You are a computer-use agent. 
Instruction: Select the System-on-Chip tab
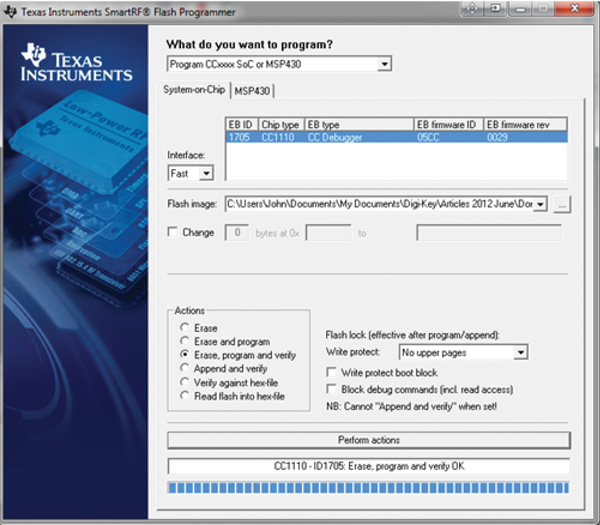click(194, 91)
